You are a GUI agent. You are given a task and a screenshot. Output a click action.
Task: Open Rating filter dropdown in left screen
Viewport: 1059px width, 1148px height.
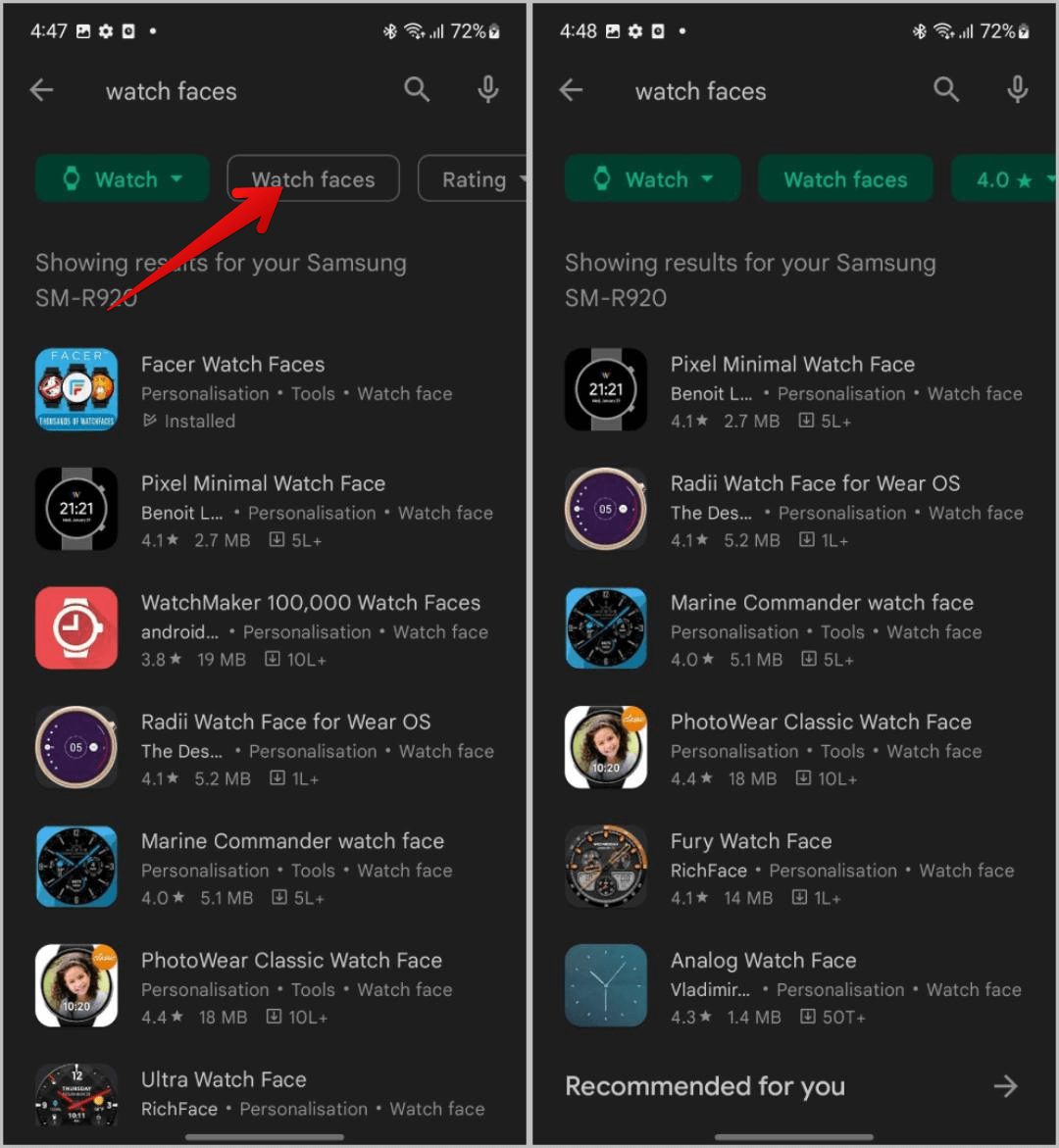[473, 178]
